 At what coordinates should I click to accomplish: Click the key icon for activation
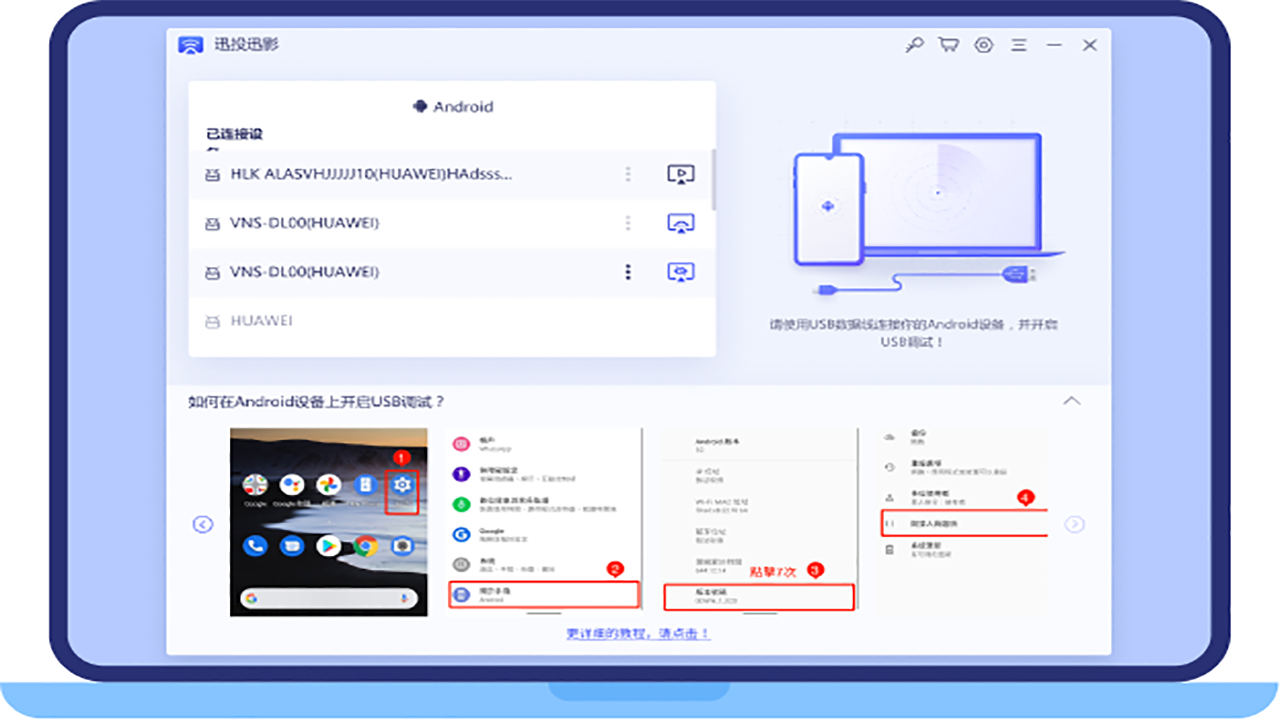[913, 45]
